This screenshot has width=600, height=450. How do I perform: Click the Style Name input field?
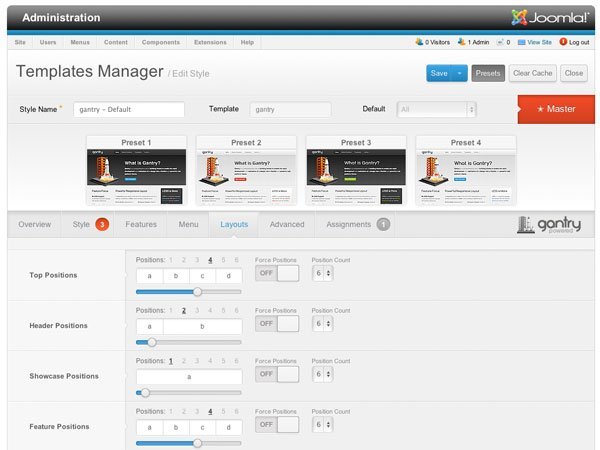click(129, 109)
